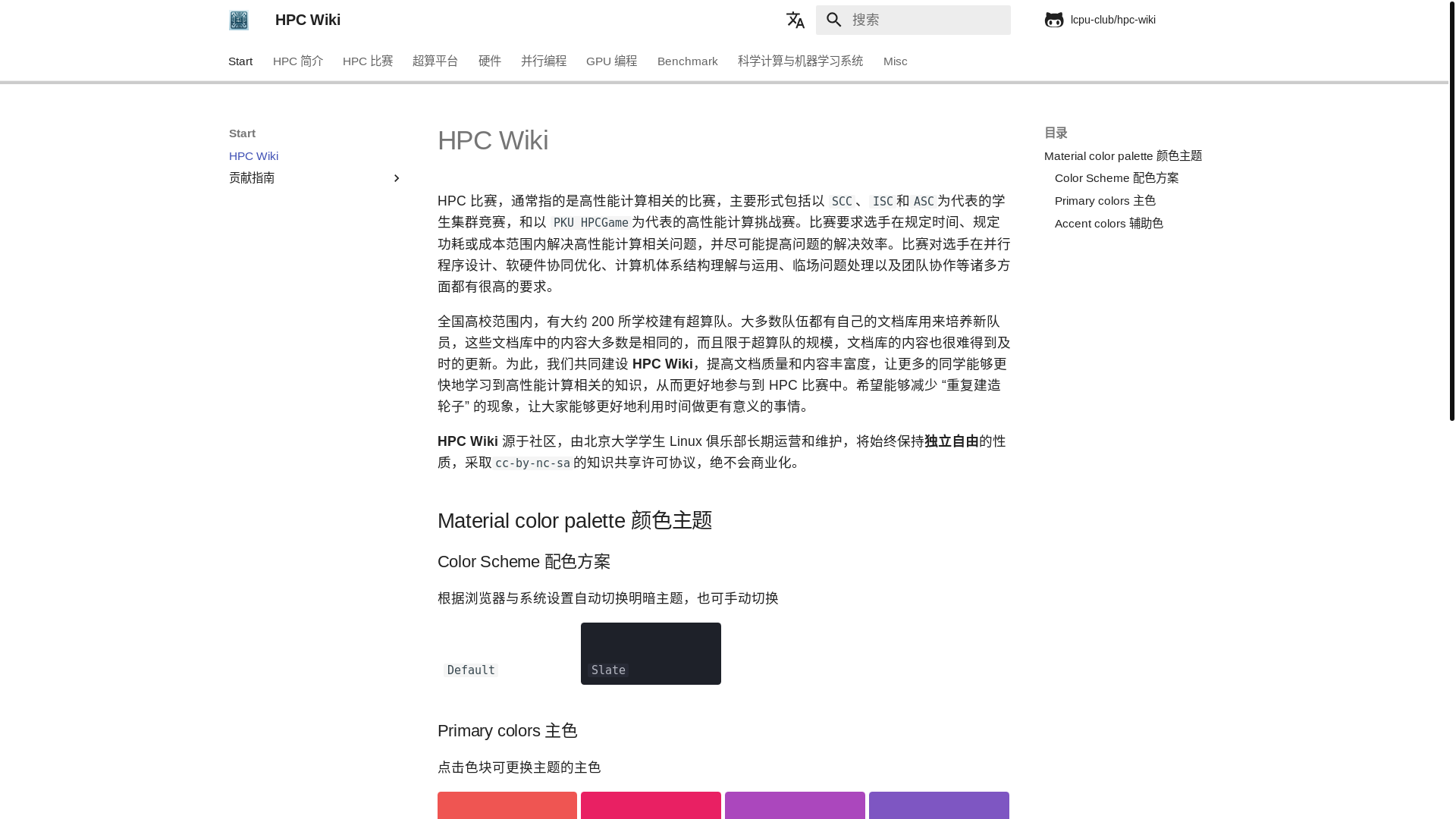Open the 硬件 tab
Image resolution: width=1456 pixels, height=819 pixels.
[x=490, y=61]
